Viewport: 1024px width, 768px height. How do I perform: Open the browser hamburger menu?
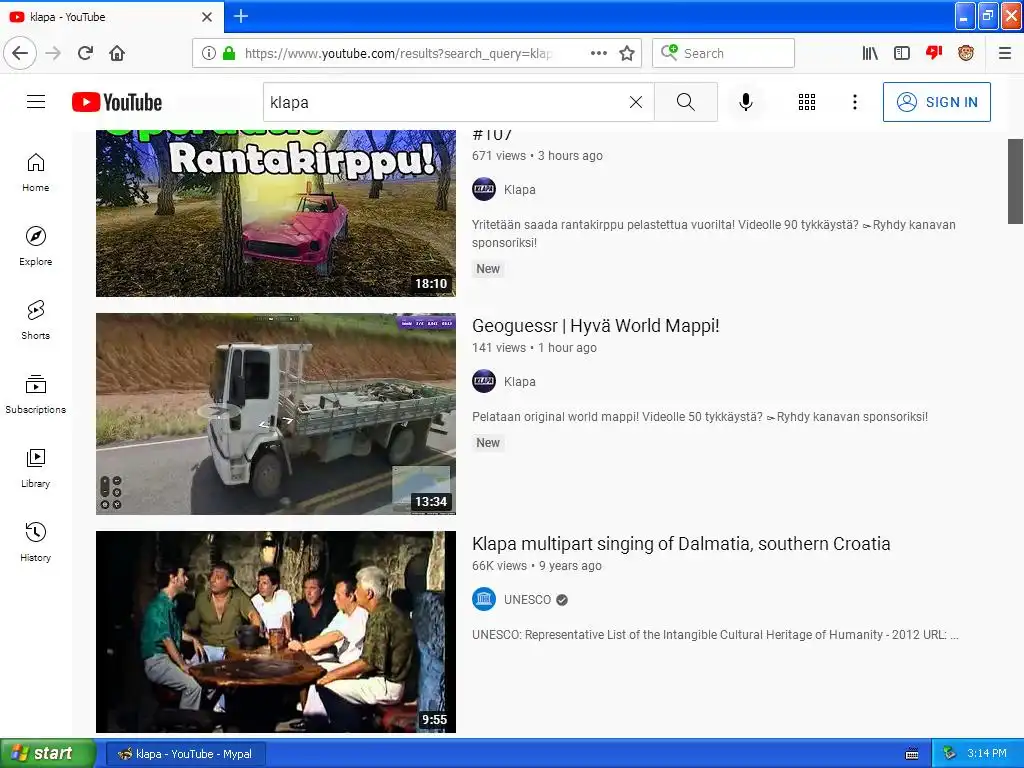coord(1005,53)
